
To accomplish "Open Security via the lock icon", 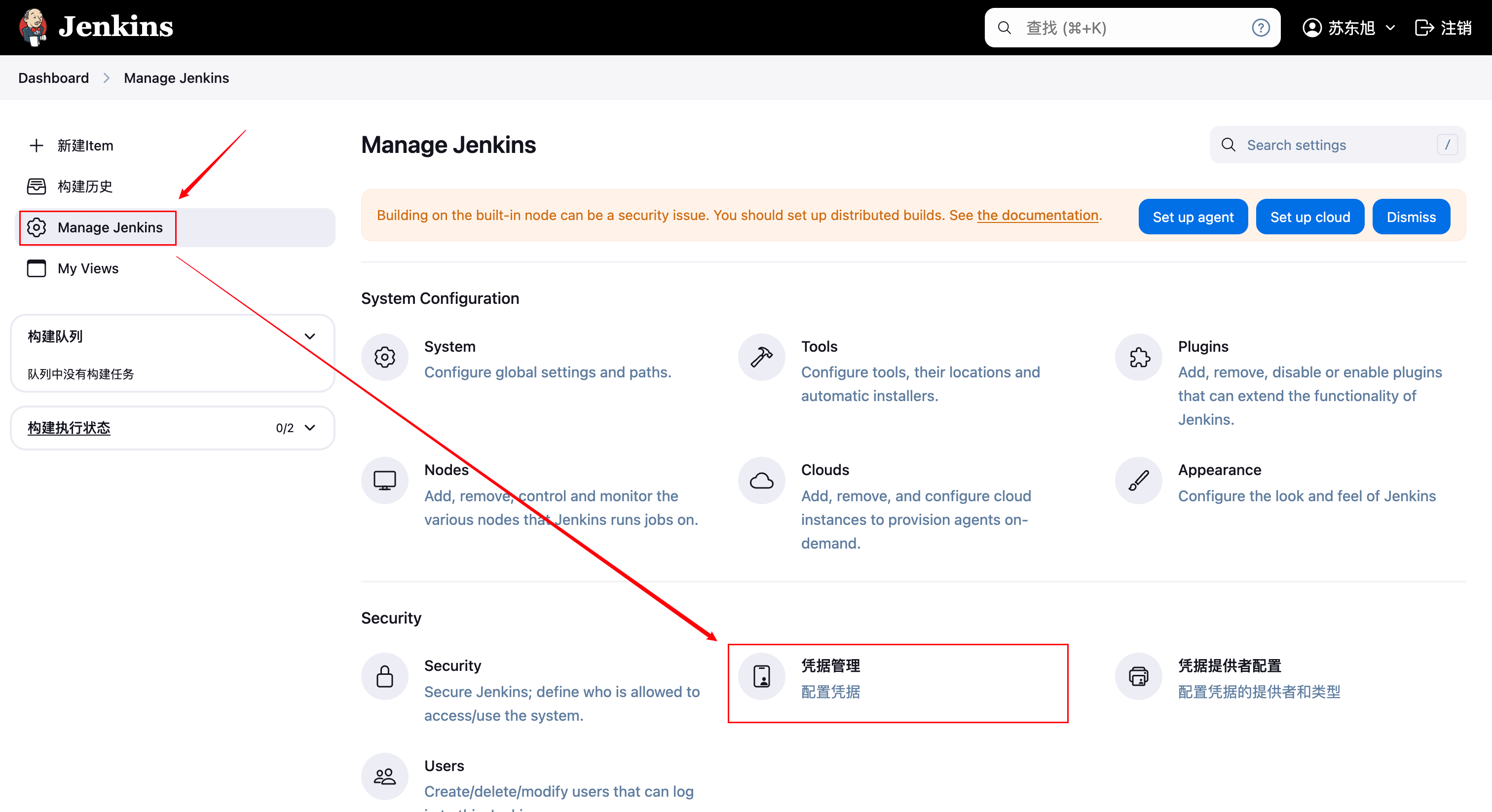I will (384, 676).
